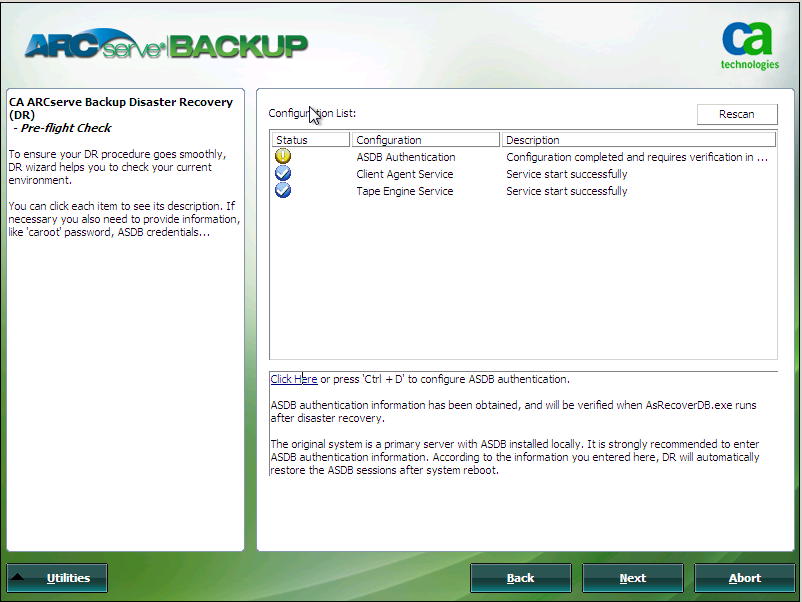Click the 'Pre-flight Check' heading
This screenshot has height=602, width=802.
(x=65, y=128)
